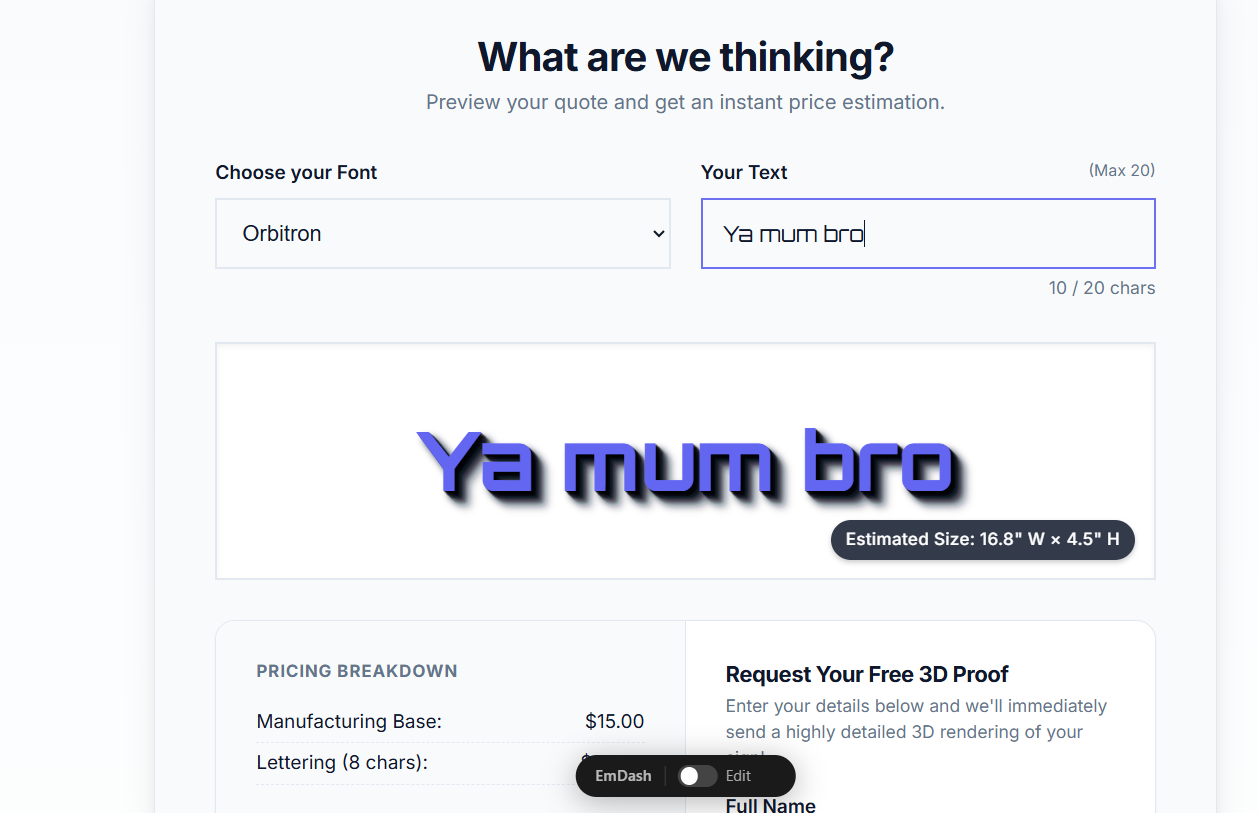Image resolution: width=1258 pixels, height=813 pixels.
Task: Click the Manufacturing Base $15.00 price
Action: [x=614, y=721]
